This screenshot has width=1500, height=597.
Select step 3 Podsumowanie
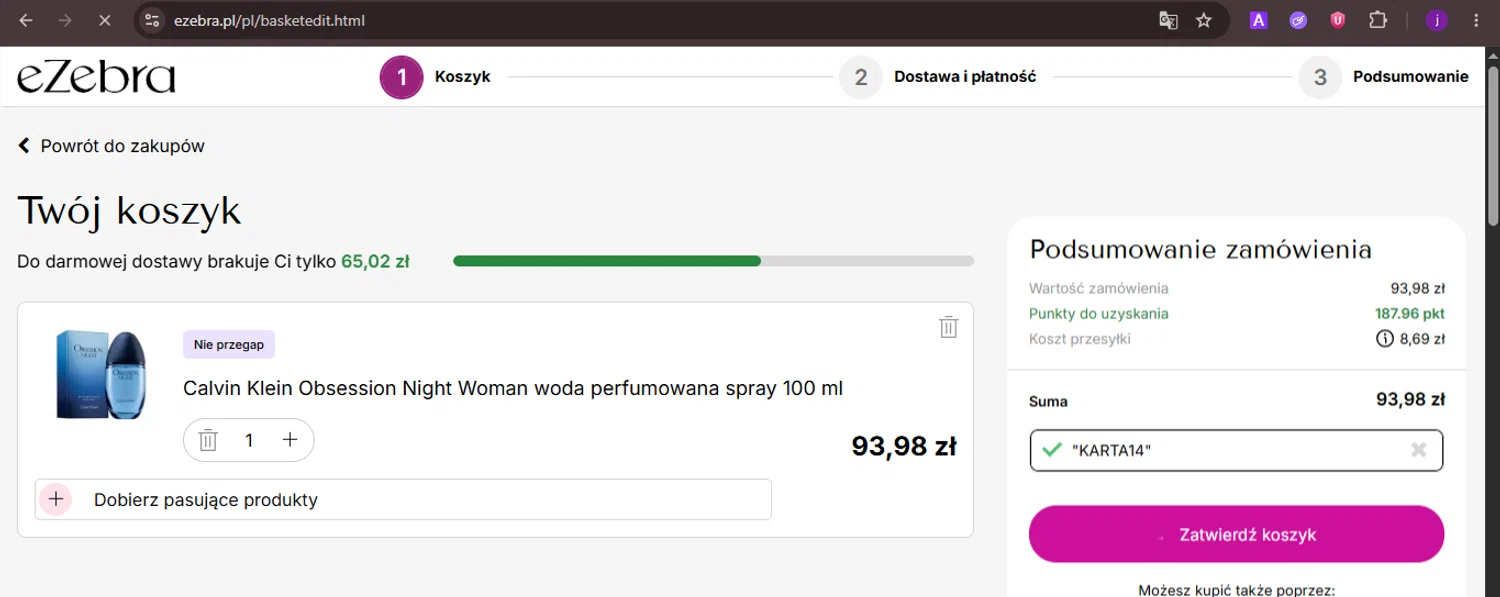[x=1384, y=77]
